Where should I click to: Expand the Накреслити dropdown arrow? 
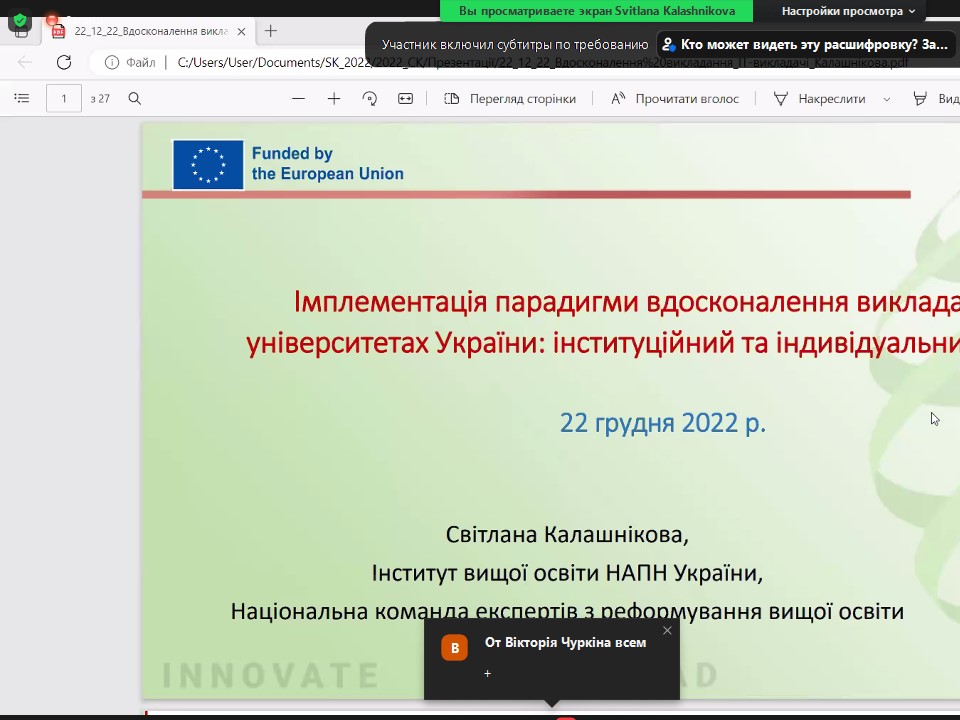(887, 99)
